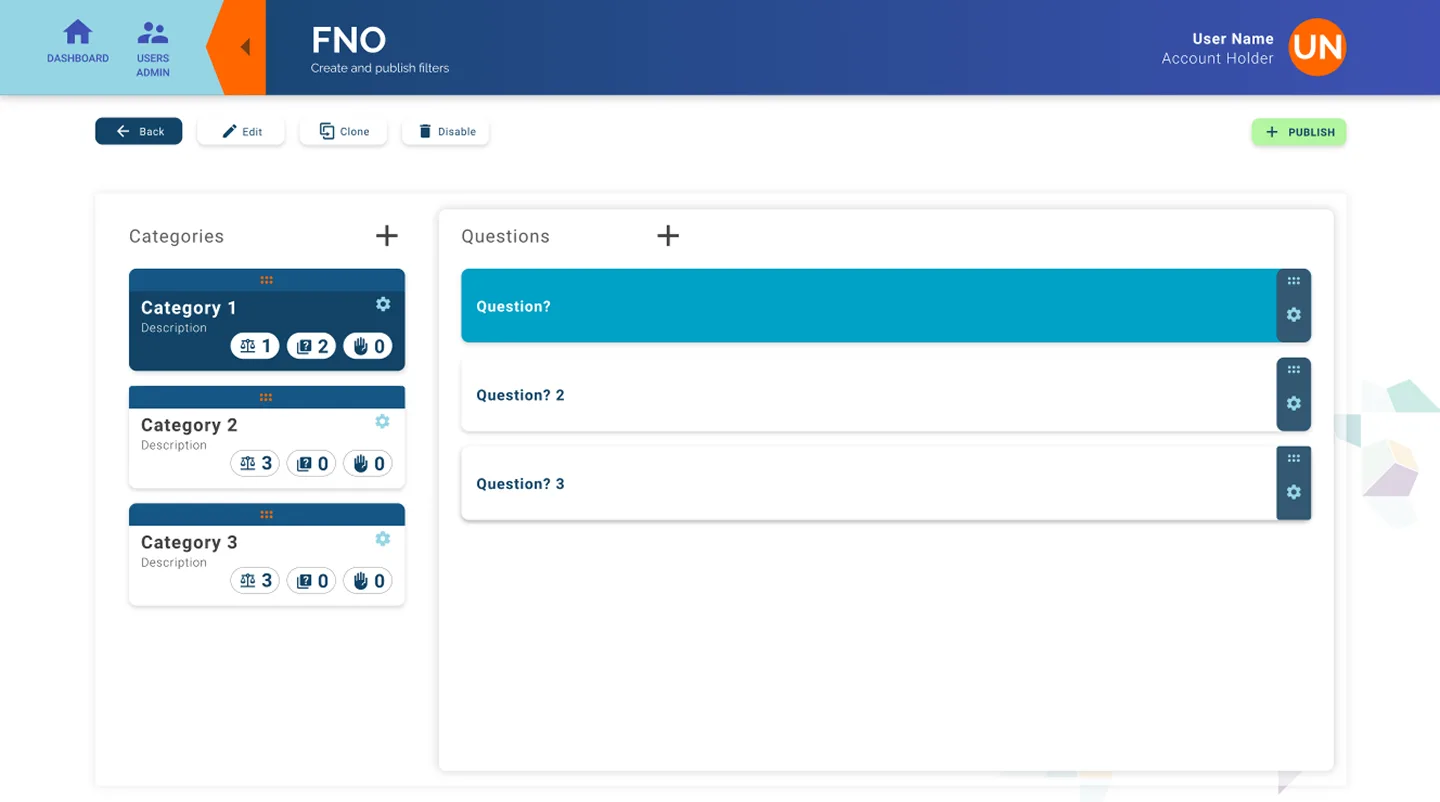Screen dimensions: 1440x802
Task: Add a new question with plus icon
Action: [668, 236]
